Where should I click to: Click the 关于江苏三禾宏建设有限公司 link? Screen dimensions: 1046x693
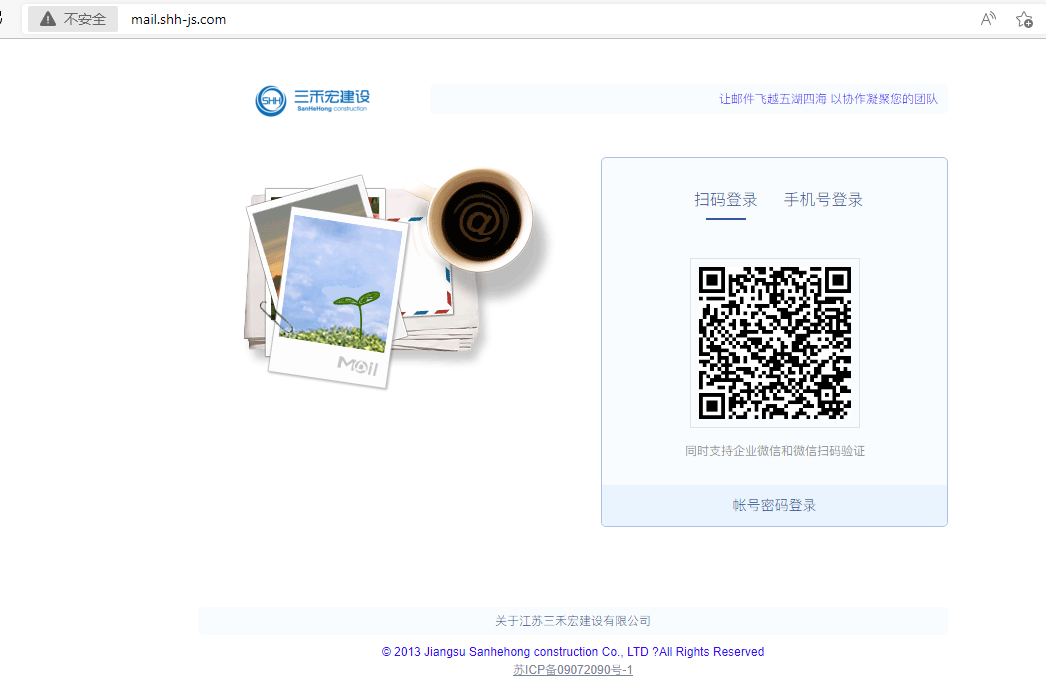[x=572, y=620]
